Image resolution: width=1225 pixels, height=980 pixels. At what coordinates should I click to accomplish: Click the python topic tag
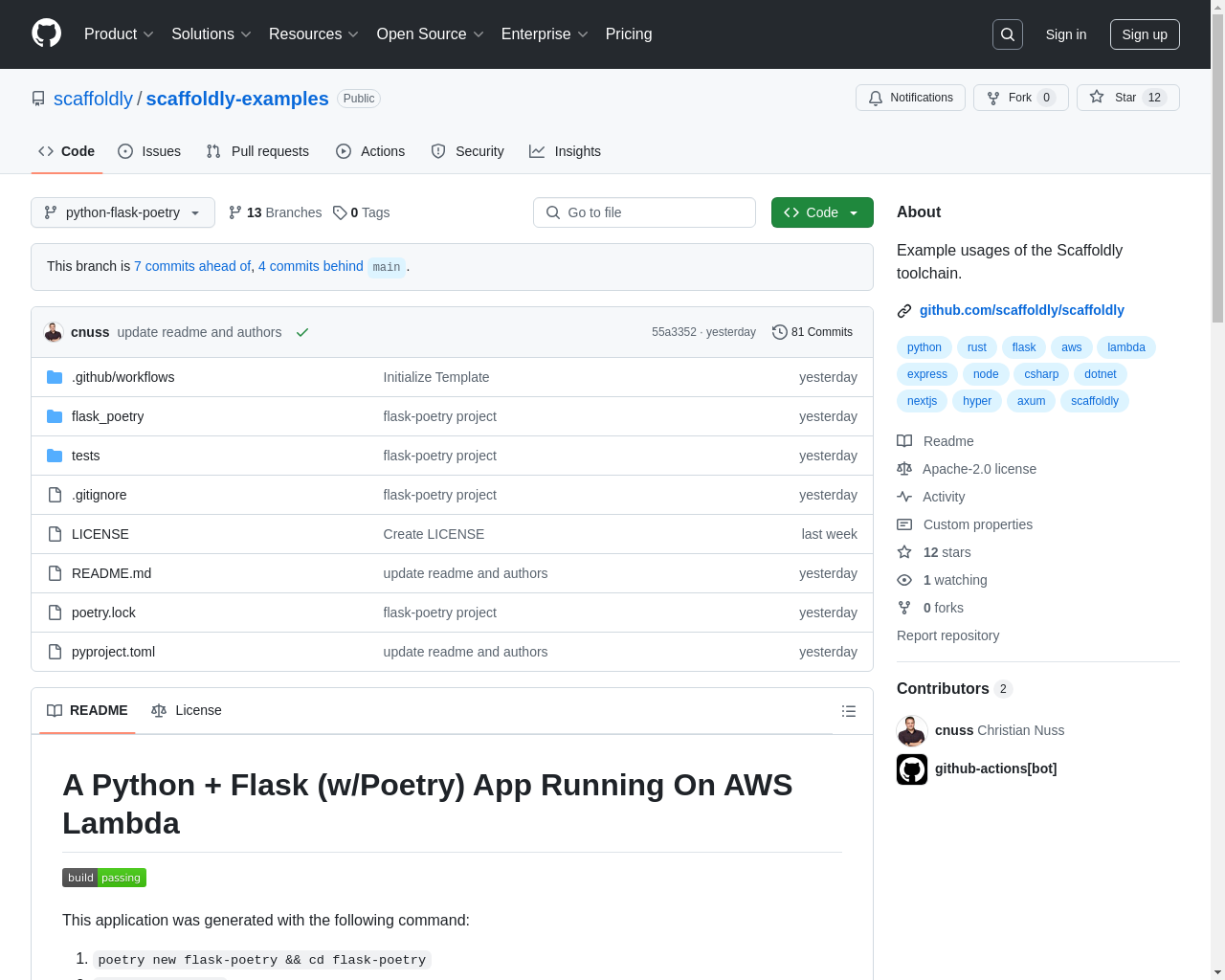coord(924,347)
